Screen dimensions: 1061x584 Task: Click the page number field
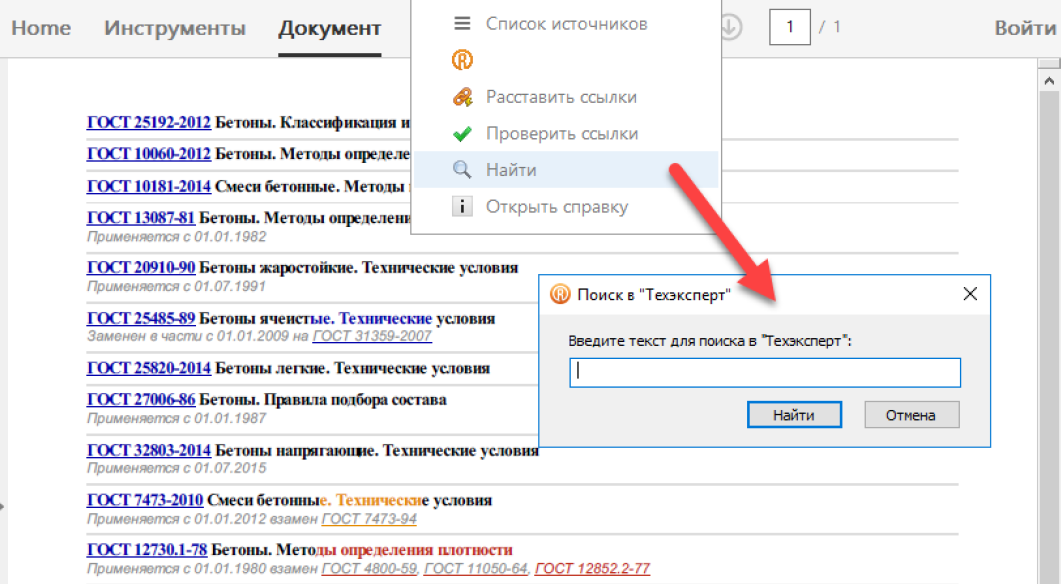[790, 27]
